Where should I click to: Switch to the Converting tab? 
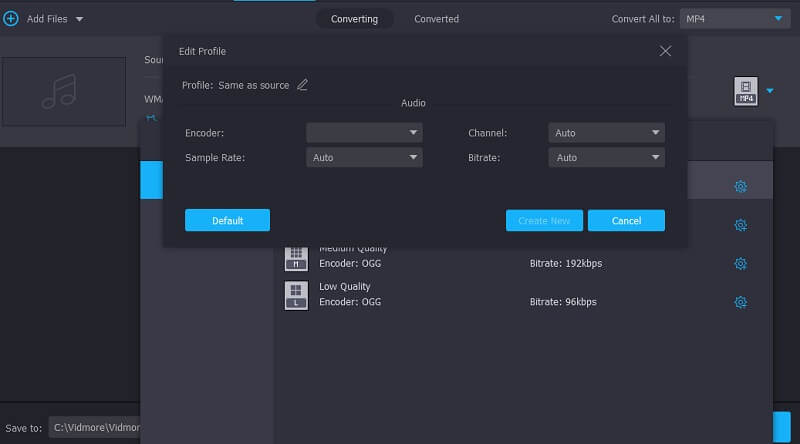(x=354, y=19)
